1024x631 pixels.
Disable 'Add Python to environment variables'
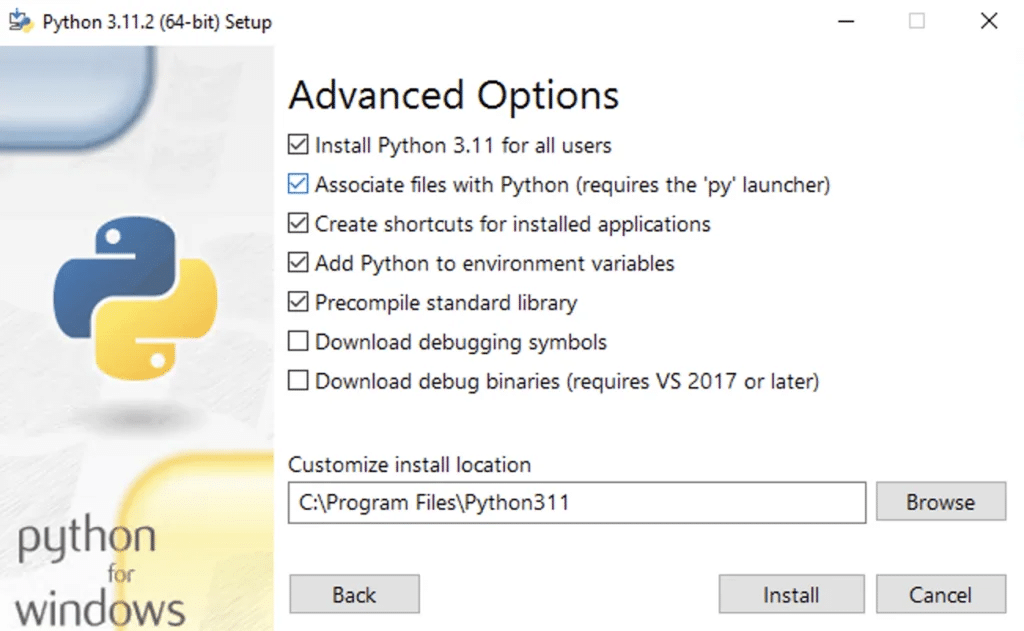(x=297, y=263)
